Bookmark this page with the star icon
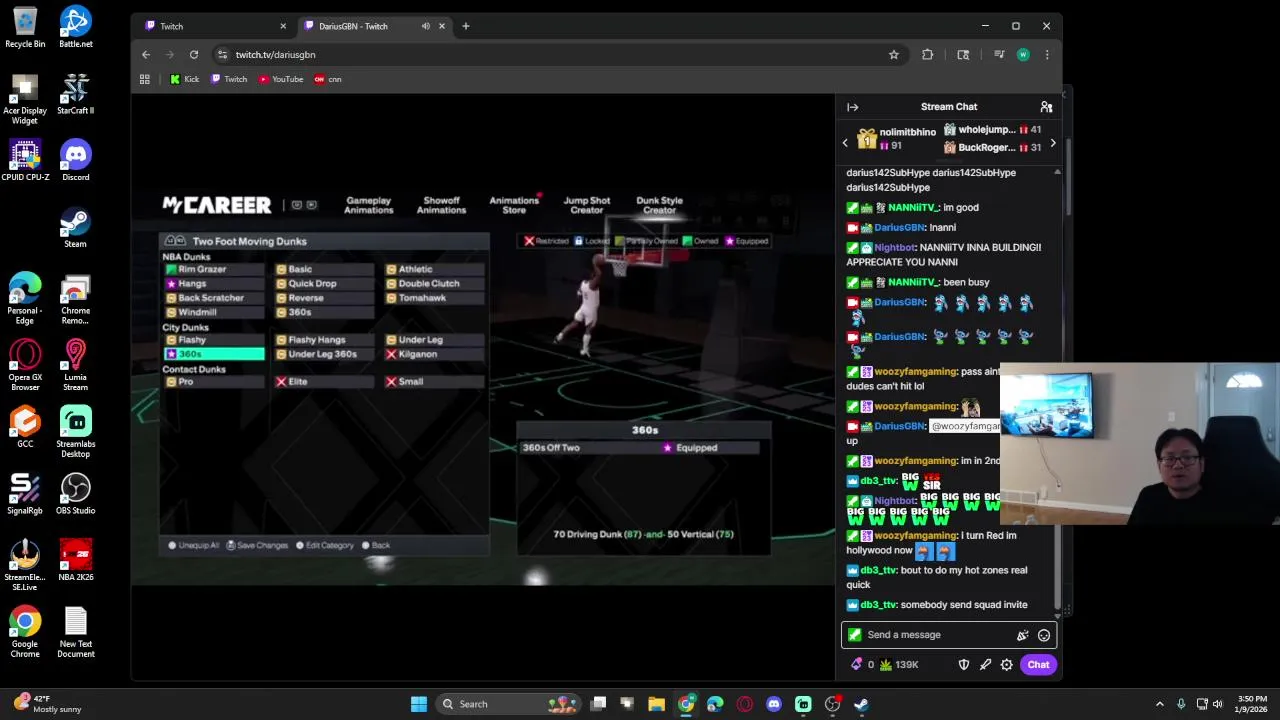This screenshot has width=1280, height=720. 894,55
